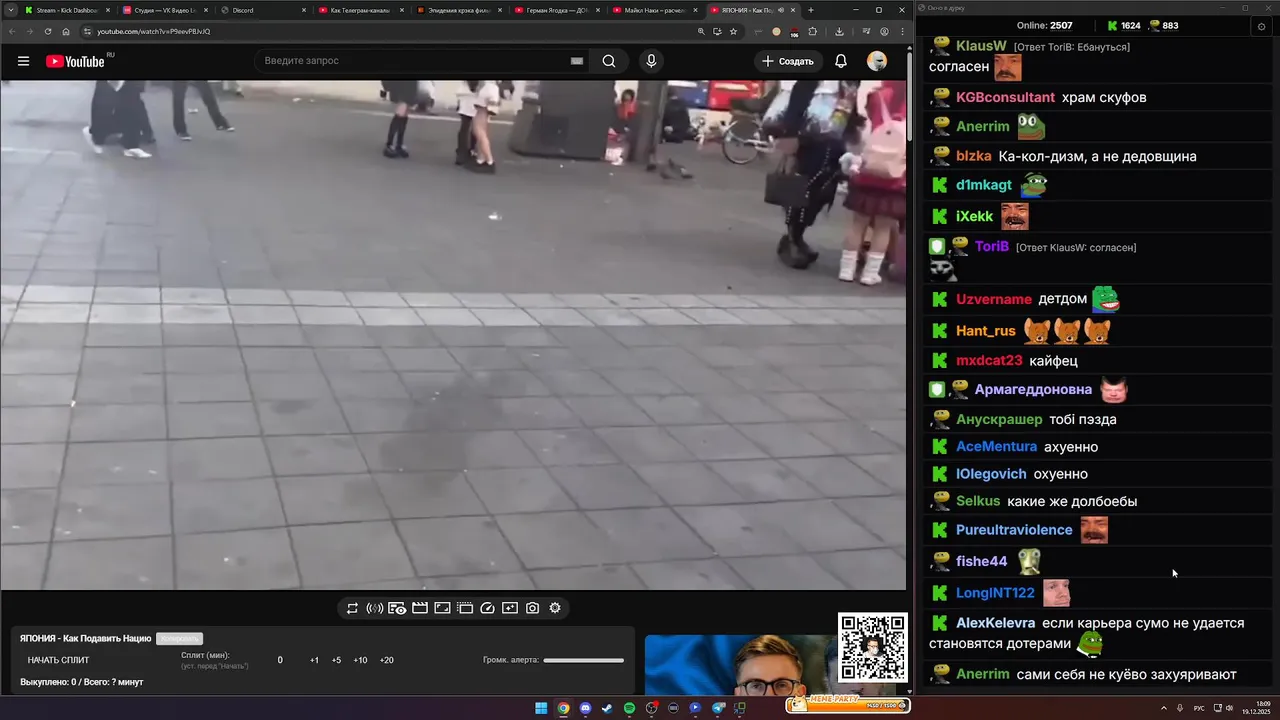1280x720 pixels.
Task: Open YouTube notifications bell
Action: (841, 61)
